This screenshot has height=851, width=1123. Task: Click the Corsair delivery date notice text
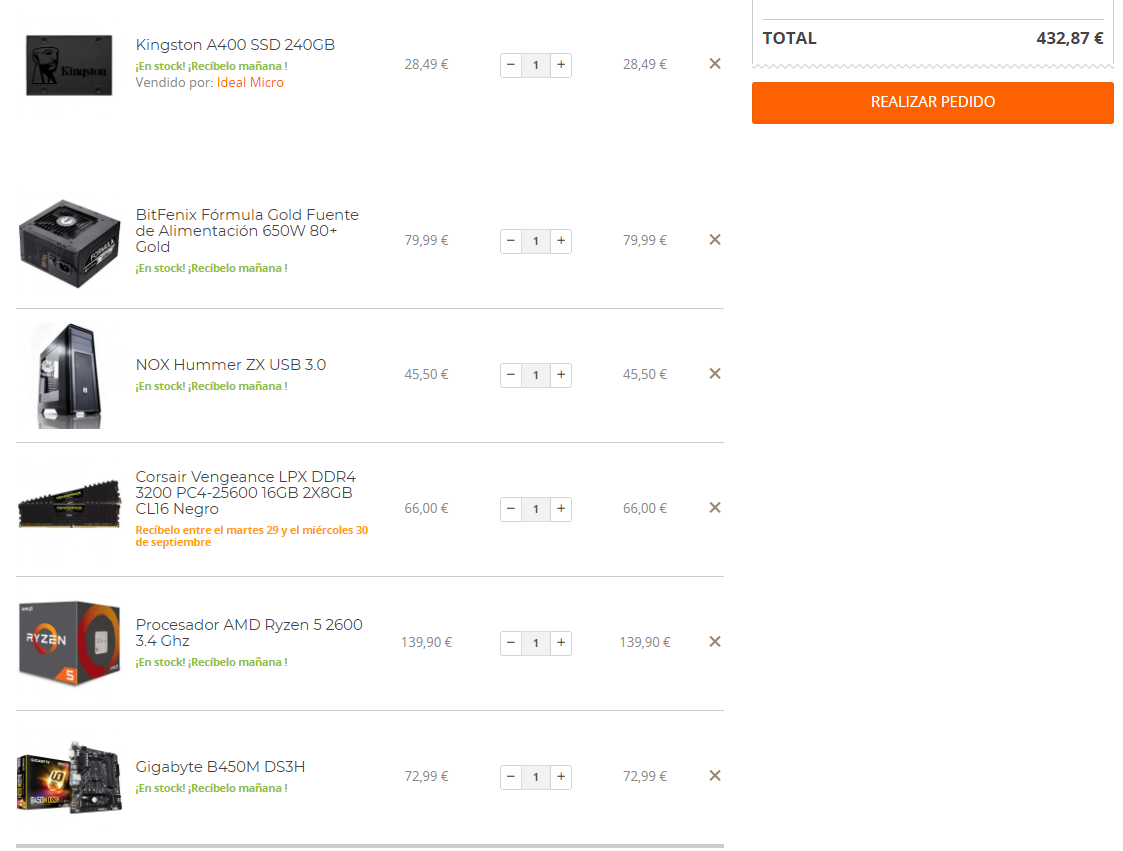[251, 536]
